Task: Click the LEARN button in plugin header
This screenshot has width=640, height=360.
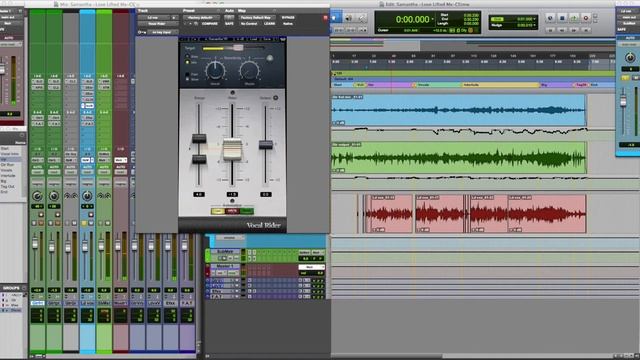Action: coord(269,24)
